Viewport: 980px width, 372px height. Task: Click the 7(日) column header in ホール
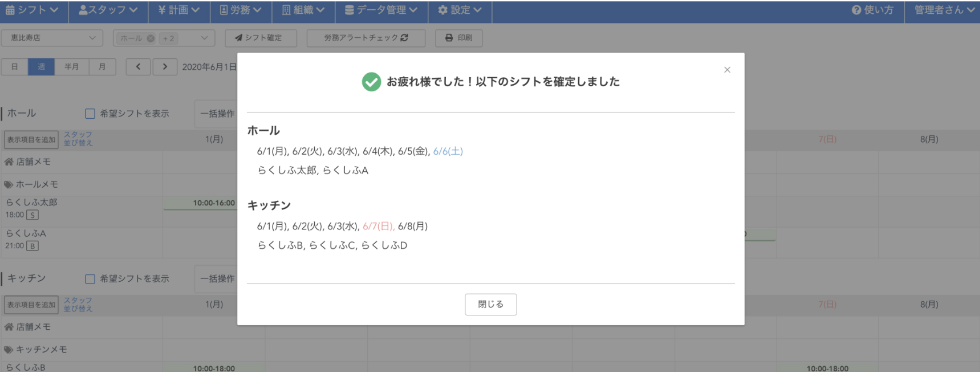(x=828, y=139)
